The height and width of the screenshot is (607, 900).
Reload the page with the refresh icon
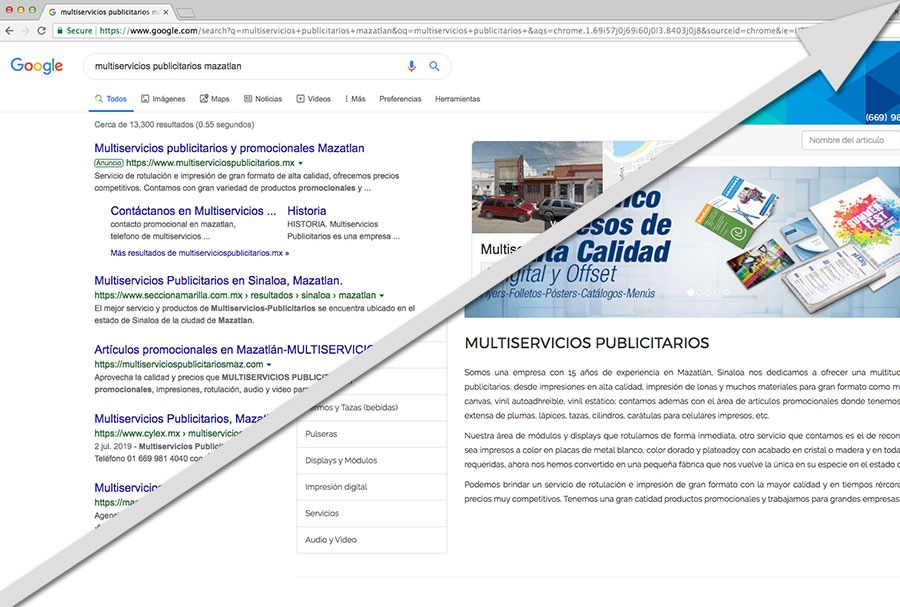41,31
